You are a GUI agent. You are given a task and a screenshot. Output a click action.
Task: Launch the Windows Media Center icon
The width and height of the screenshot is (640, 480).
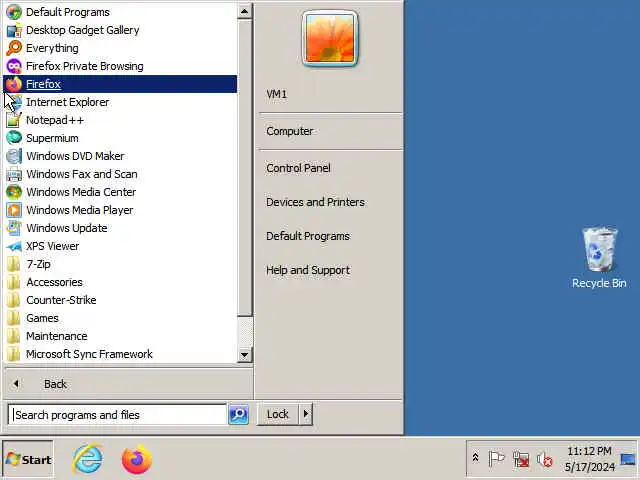pyautogui.click(x=14, y=192)
